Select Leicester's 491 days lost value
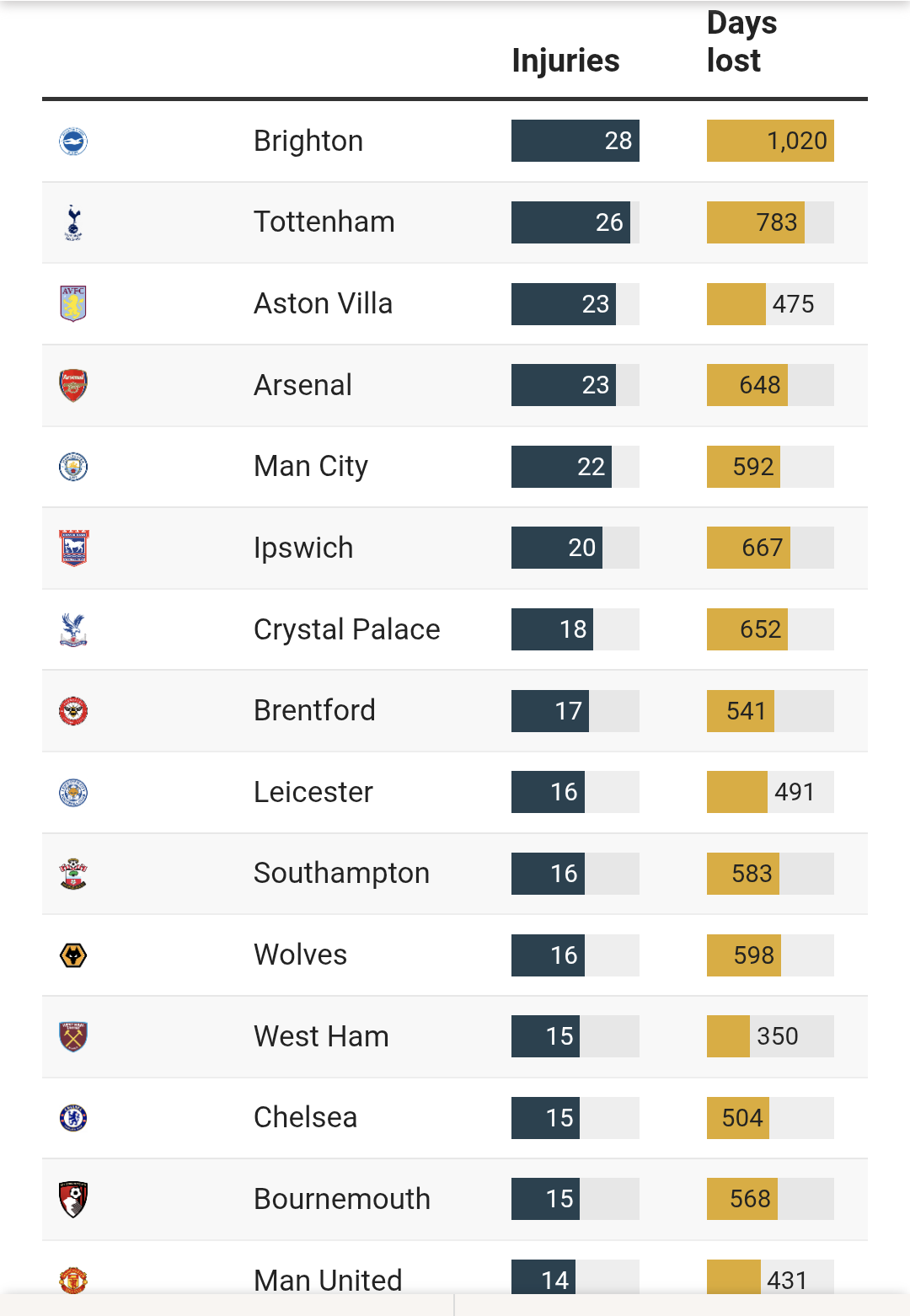The height and width of the screenshot is (1316, 910). [795, 792]
